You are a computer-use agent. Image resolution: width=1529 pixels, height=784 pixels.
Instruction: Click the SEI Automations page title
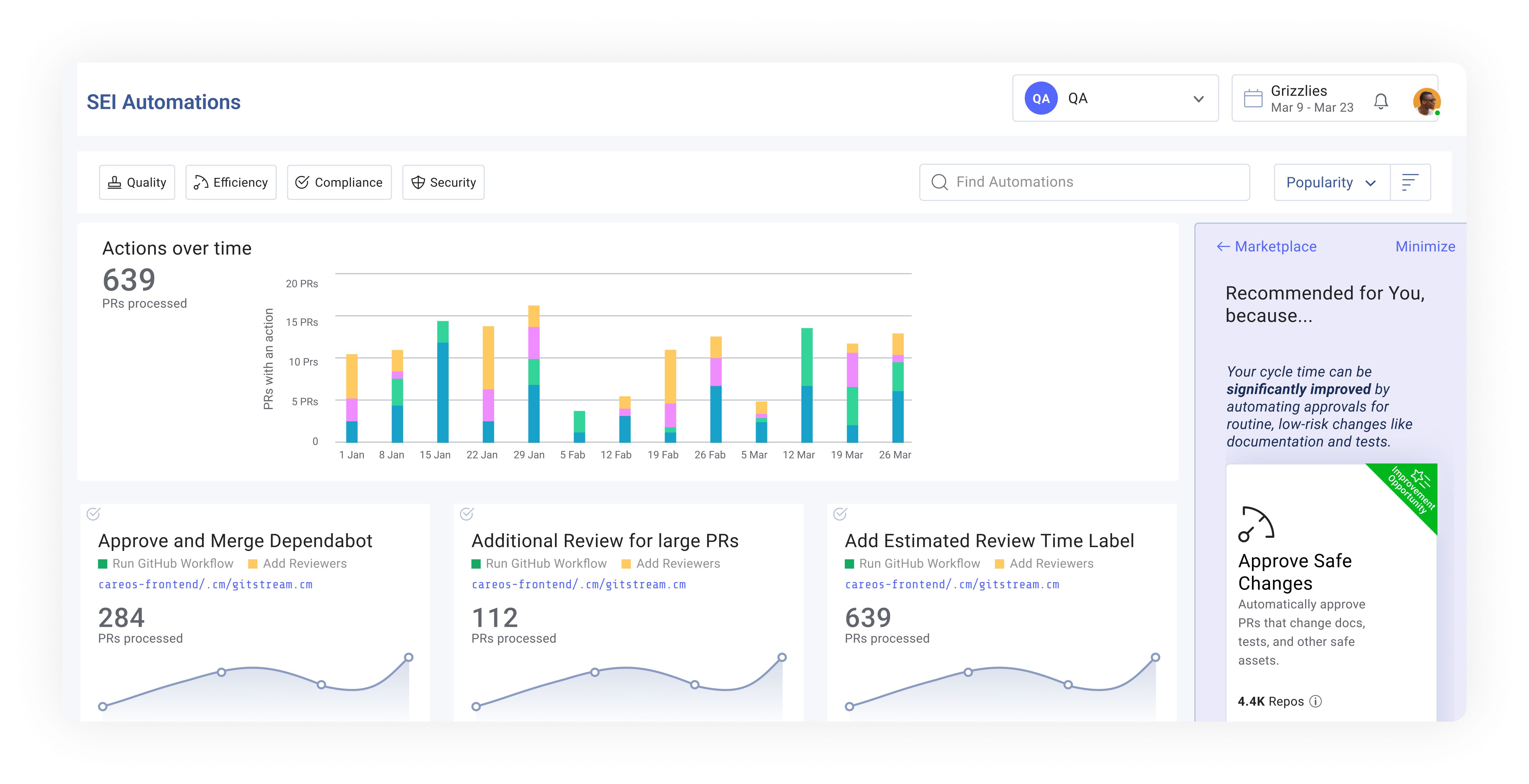click(164, 102)
